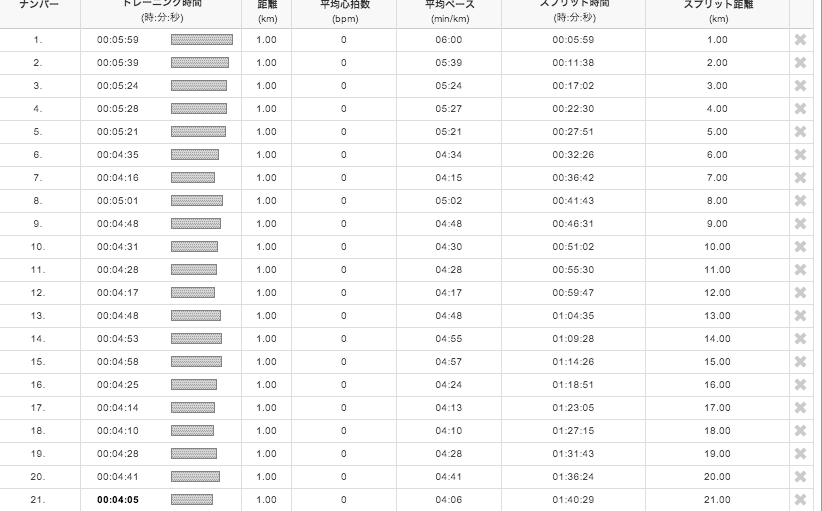Select the 平均心拍数 column header
This screenshot has height=511, width=822.
click(343, 11)
